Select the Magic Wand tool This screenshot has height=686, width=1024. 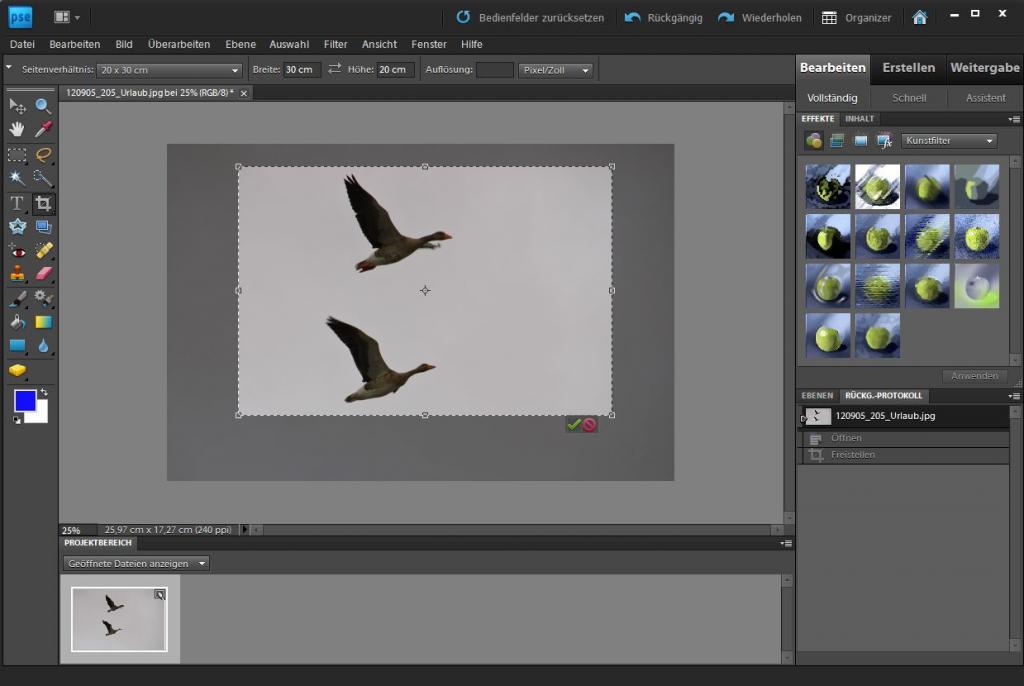point(17,178)
